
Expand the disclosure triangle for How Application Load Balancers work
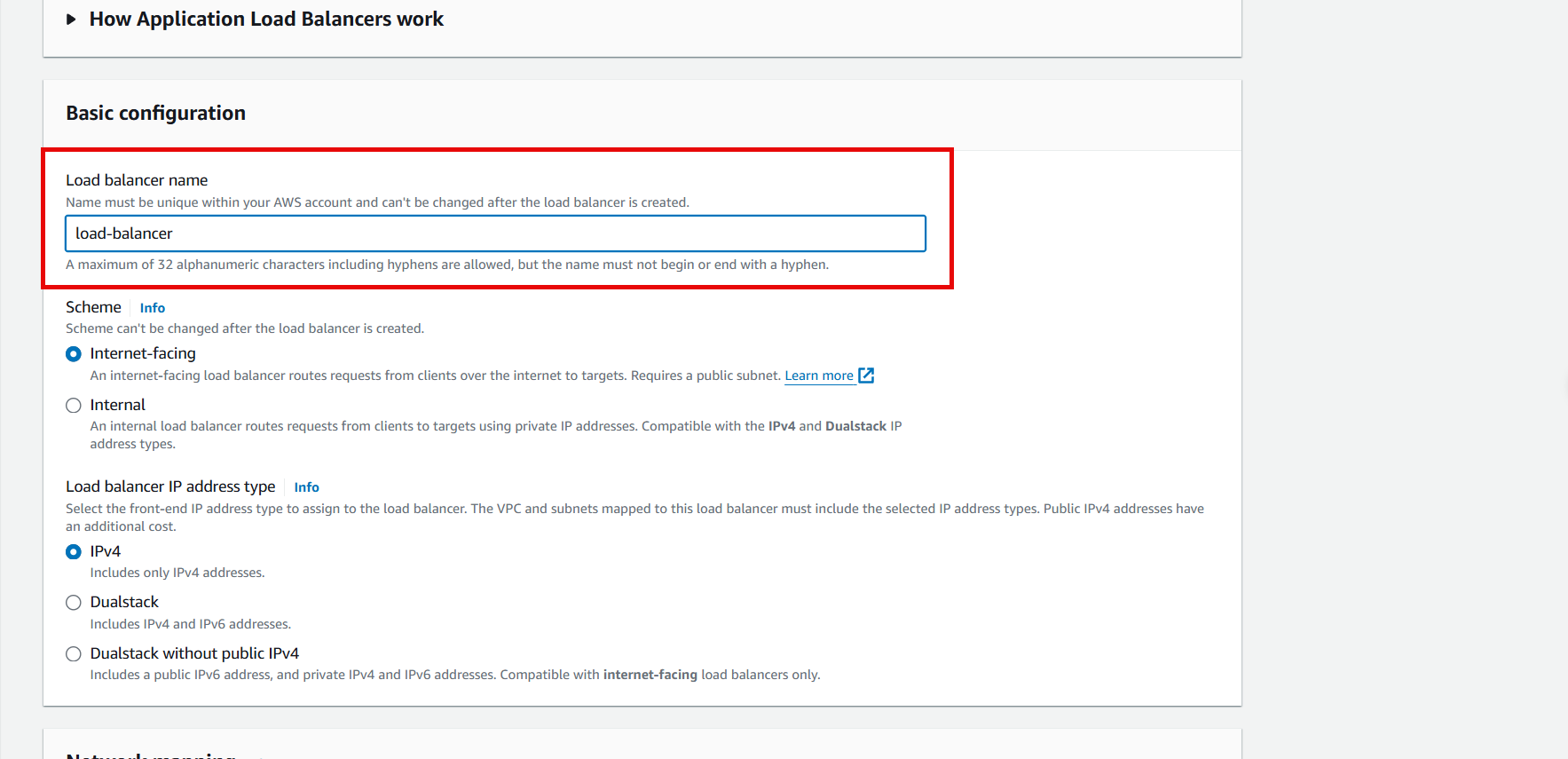tap(72, 20)
